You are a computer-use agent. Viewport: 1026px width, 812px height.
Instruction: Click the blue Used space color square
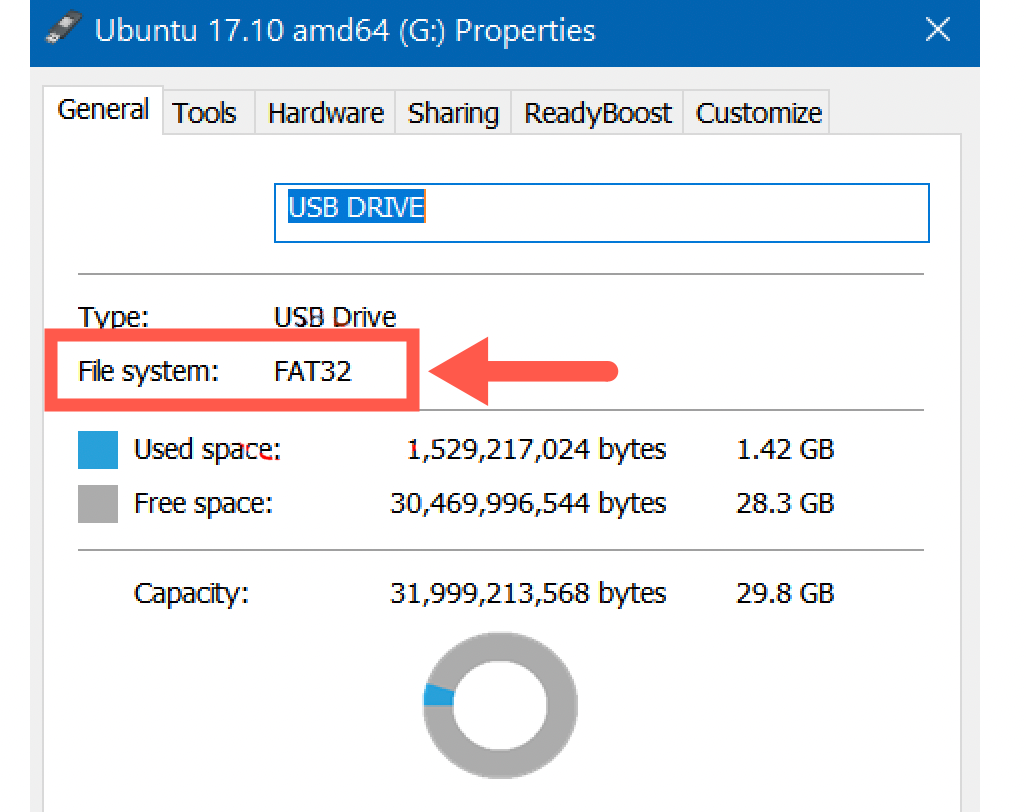tap(97, 449)
